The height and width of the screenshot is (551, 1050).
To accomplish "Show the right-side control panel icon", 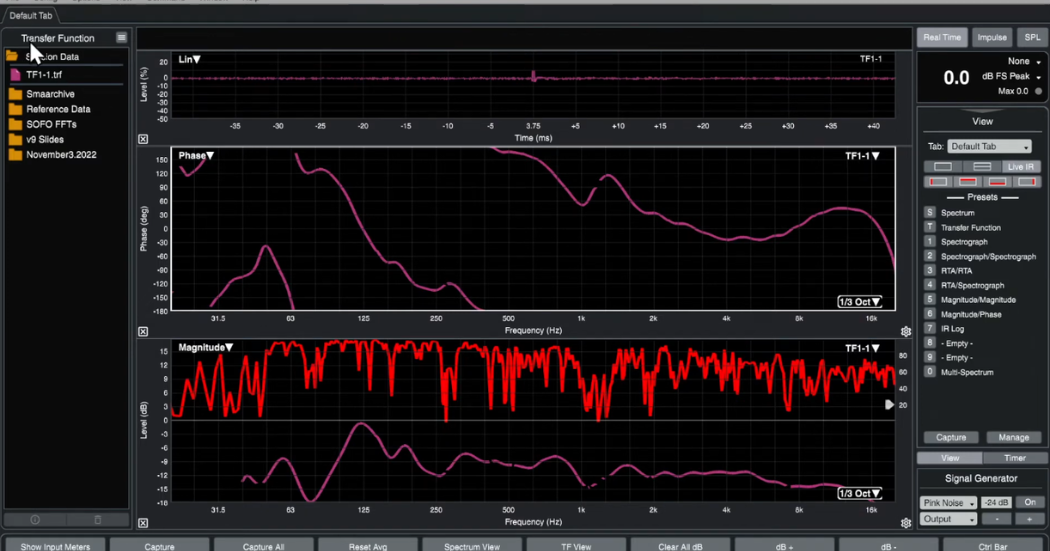I will coord(1027,181).
